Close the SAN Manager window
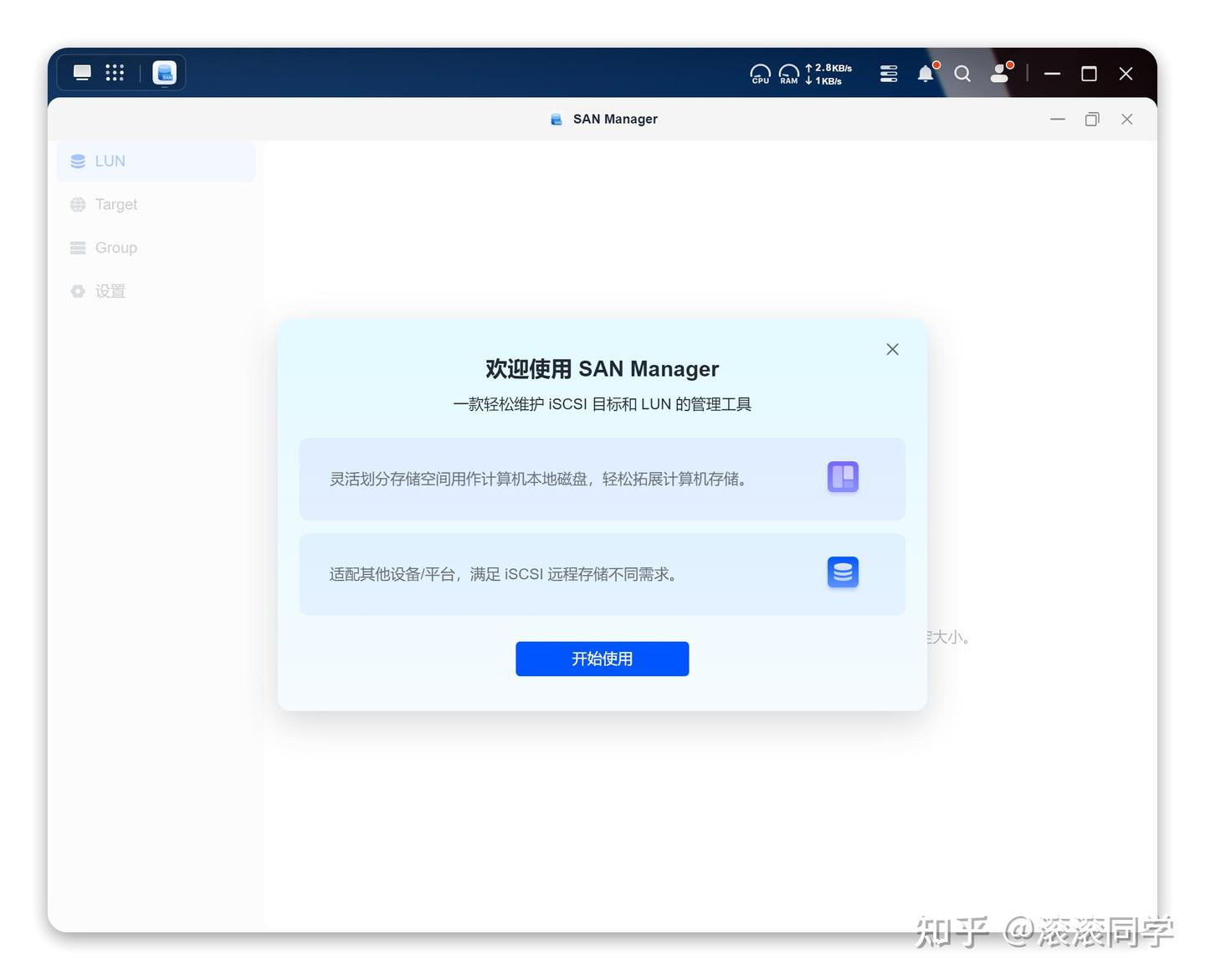This screenshot has width=1205, height=980. 1127,119
